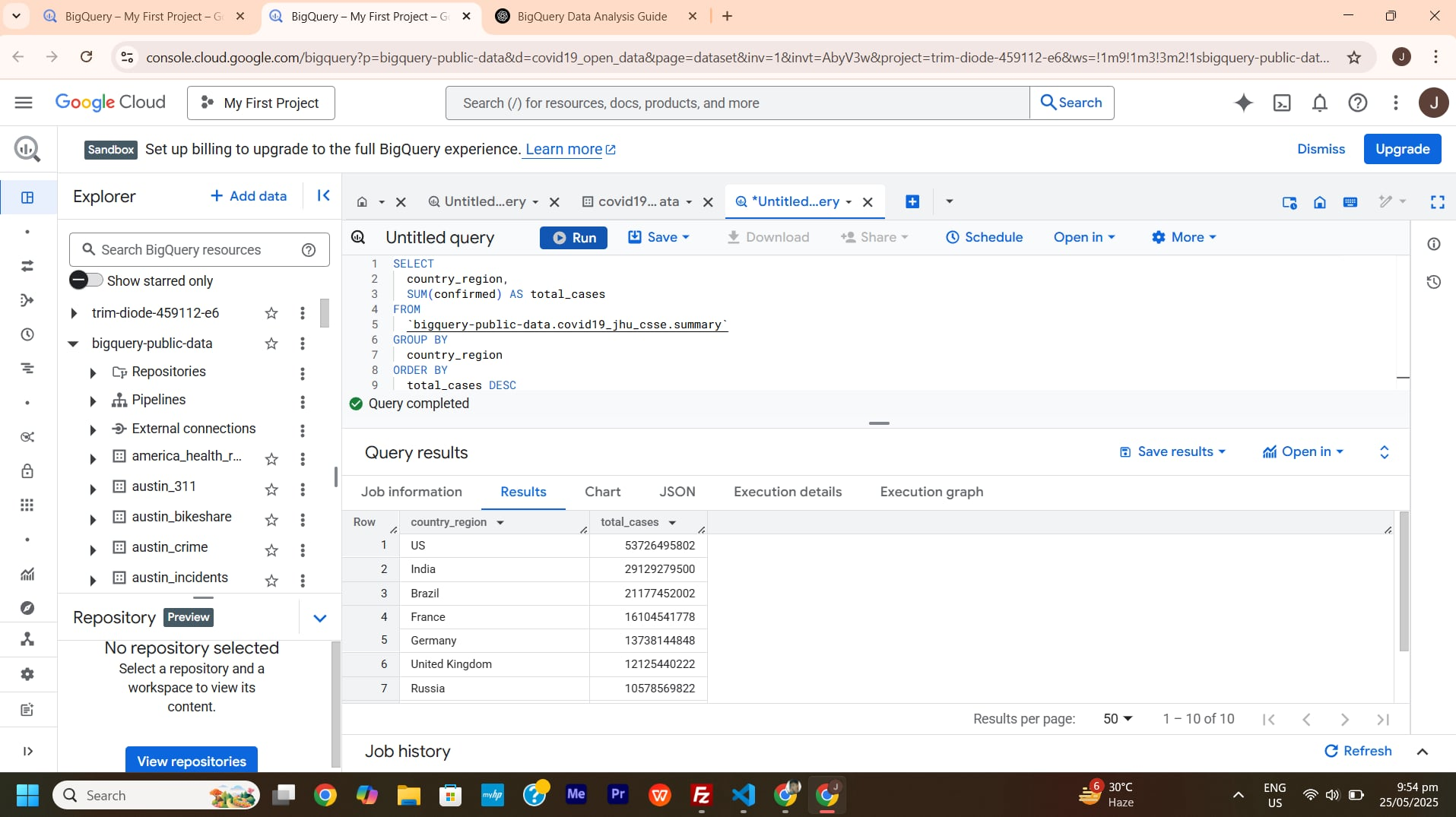Switch to the Chart tab

[x=602, y=492]
